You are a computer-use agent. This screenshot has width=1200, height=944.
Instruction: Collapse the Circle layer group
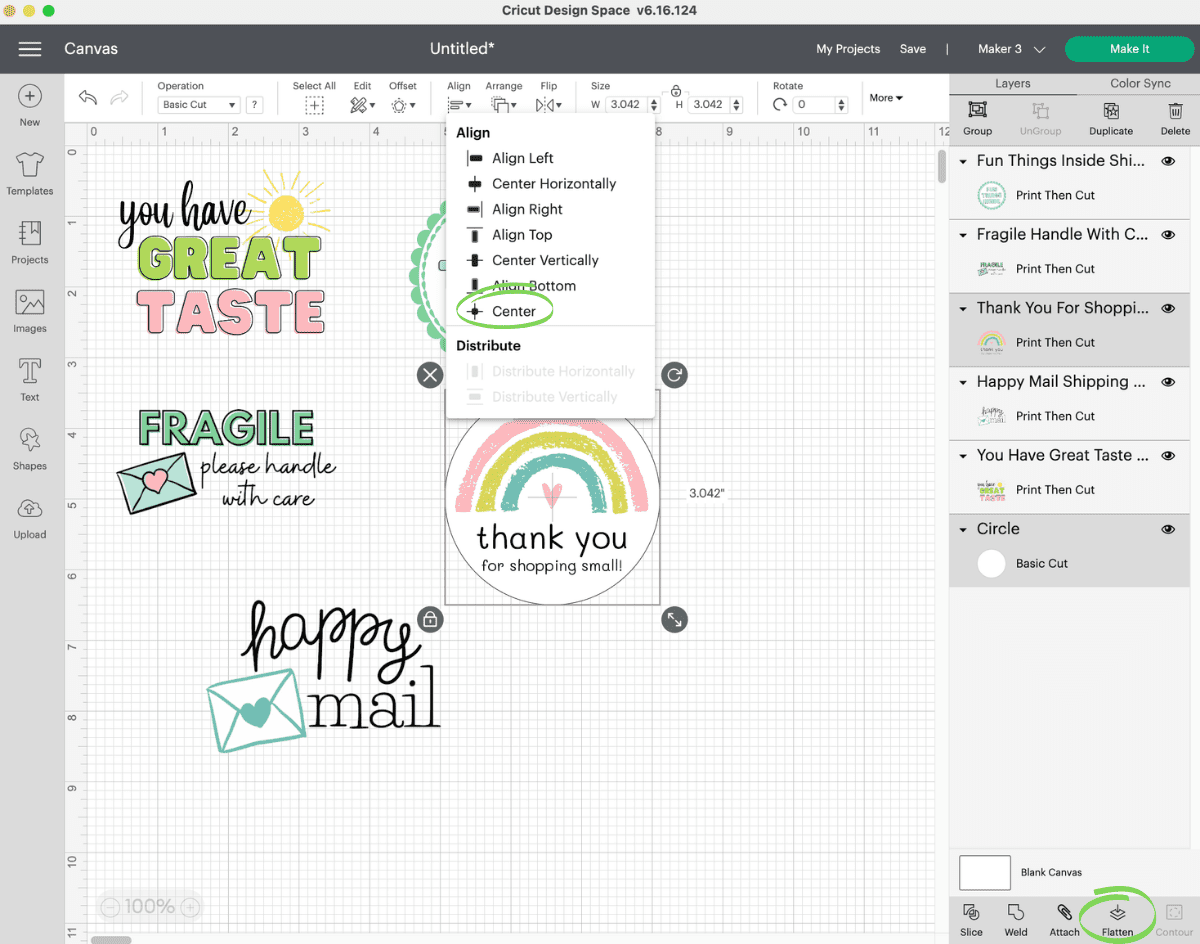click(x=964, y=529)
